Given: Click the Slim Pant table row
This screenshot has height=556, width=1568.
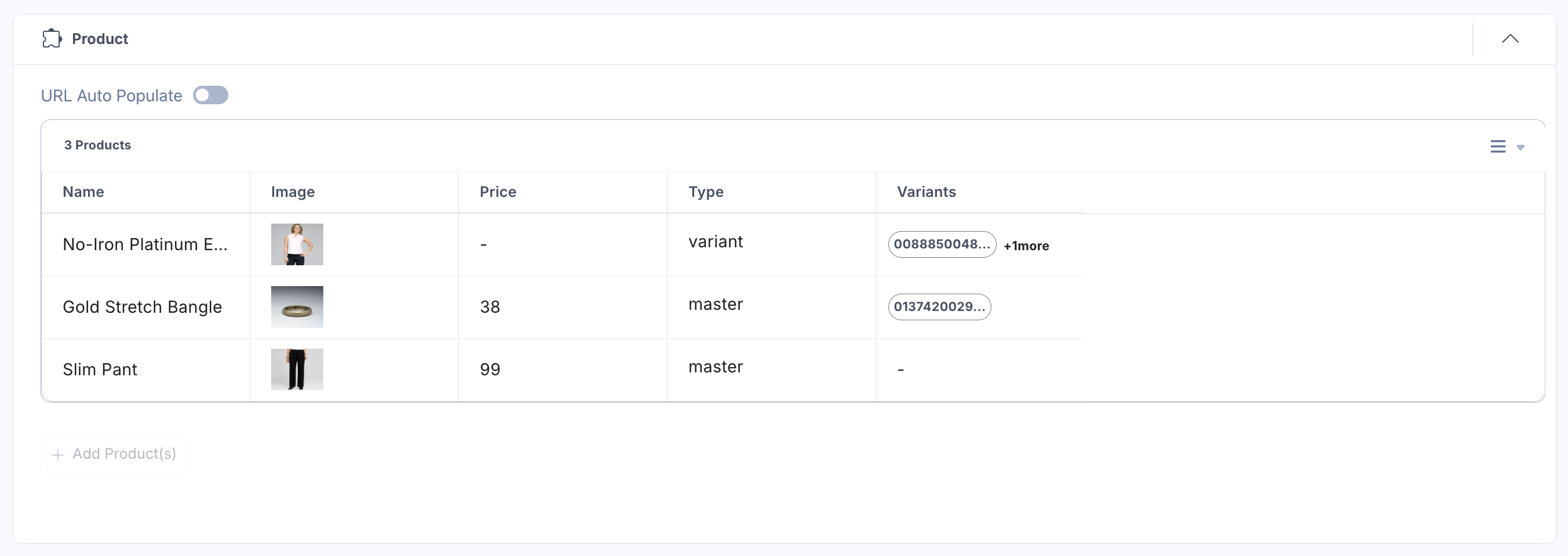Looking at the screenshot, I should [548, 368].
